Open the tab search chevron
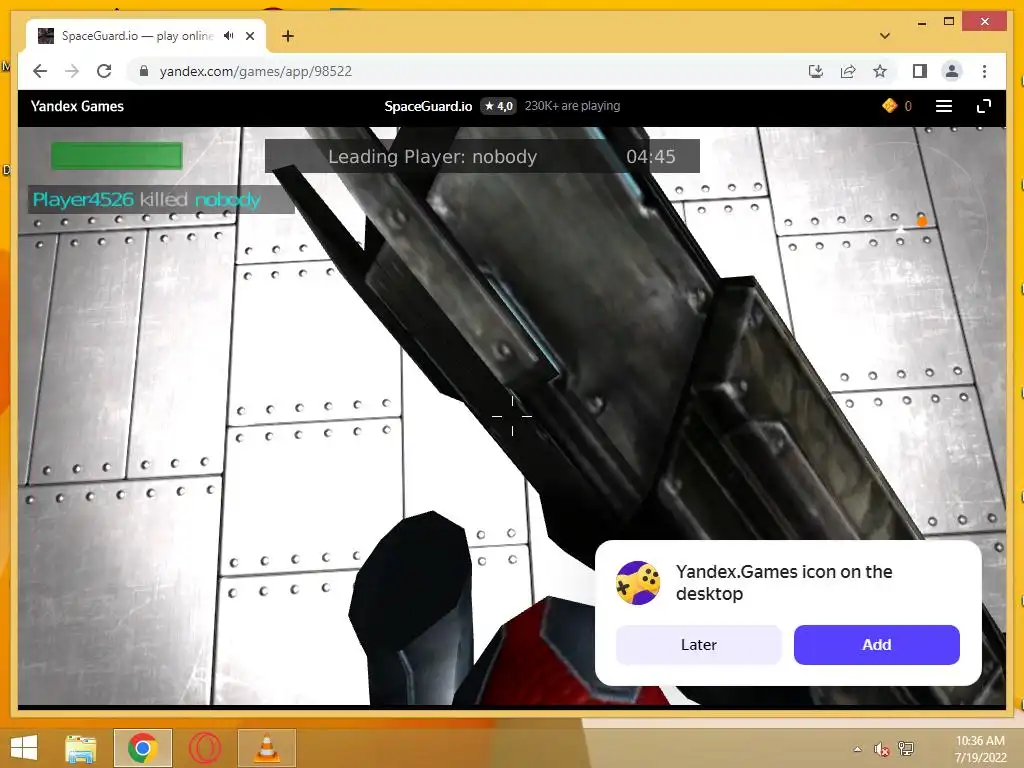Viewport: 1024px width, 768px height. pos(885,36)
